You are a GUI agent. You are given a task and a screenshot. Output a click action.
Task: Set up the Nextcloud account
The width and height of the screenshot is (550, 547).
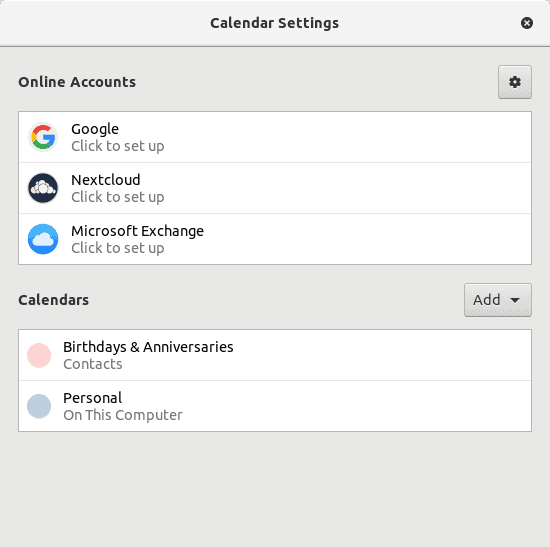click(275, 188)
